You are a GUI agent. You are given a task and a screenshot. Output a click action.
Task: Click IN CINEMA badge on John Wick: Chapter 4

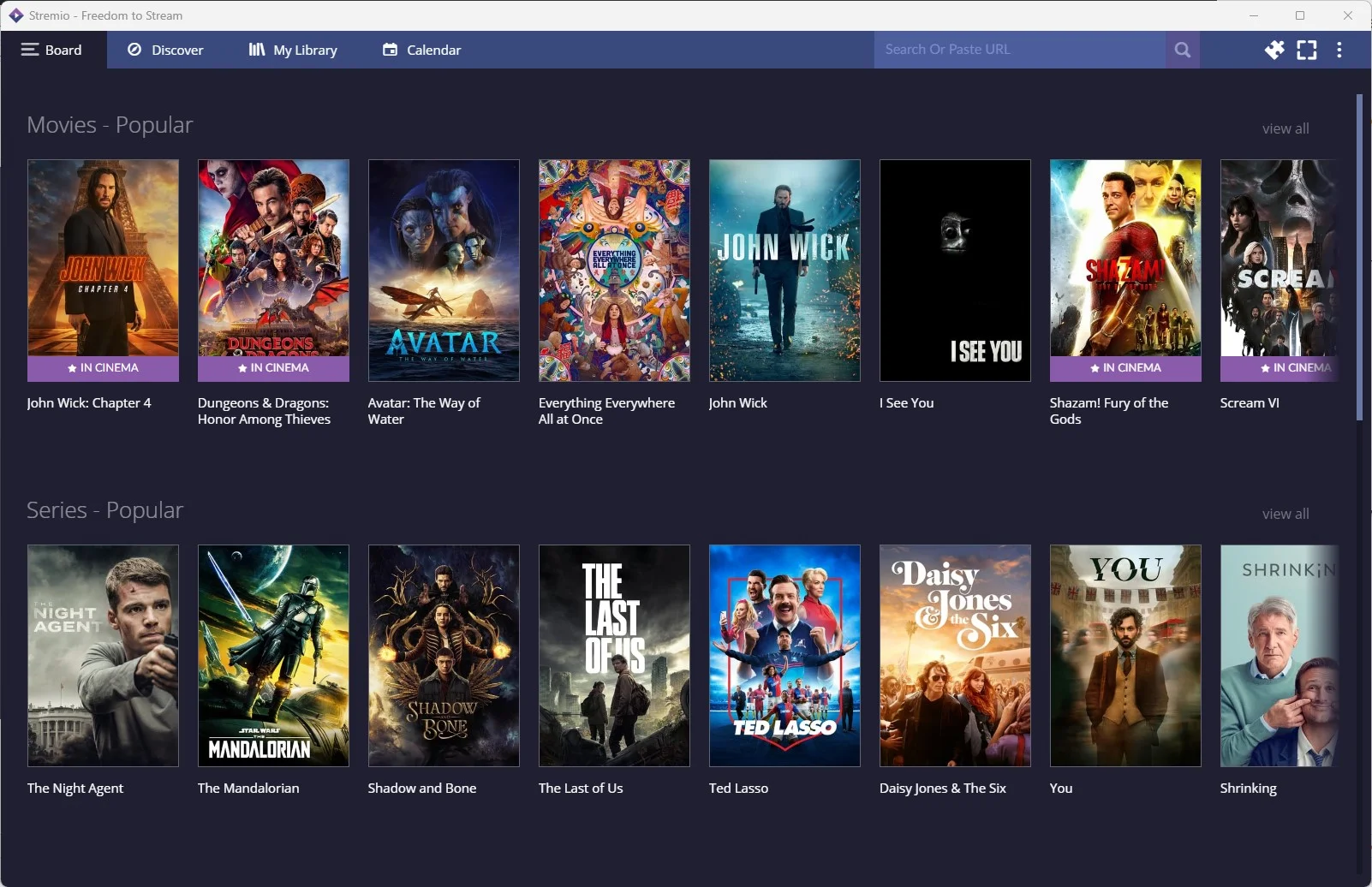(x=103, y=368)
